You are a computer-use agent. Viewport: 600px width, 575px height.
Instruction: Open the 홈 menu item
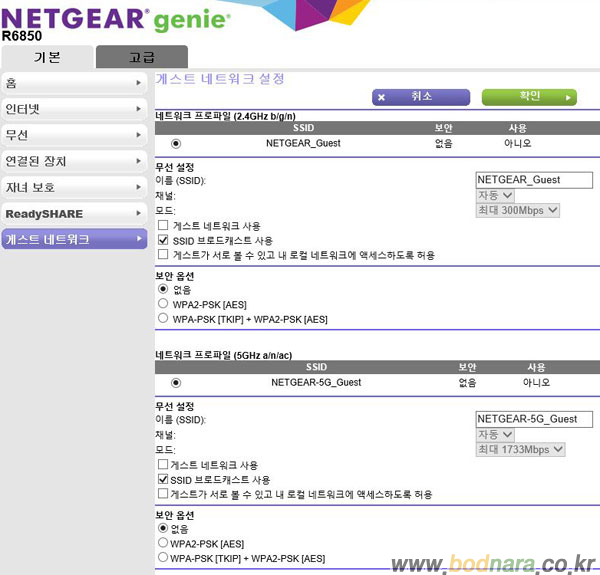[x=74, y=83]
